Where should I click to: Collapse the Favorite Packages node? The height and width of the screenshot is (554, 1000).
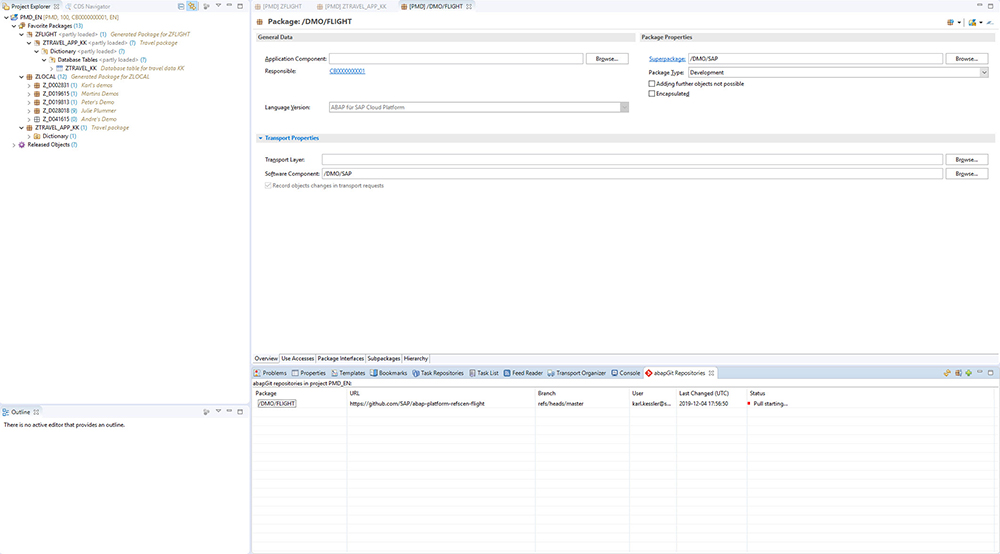click(x=14, y=26)
